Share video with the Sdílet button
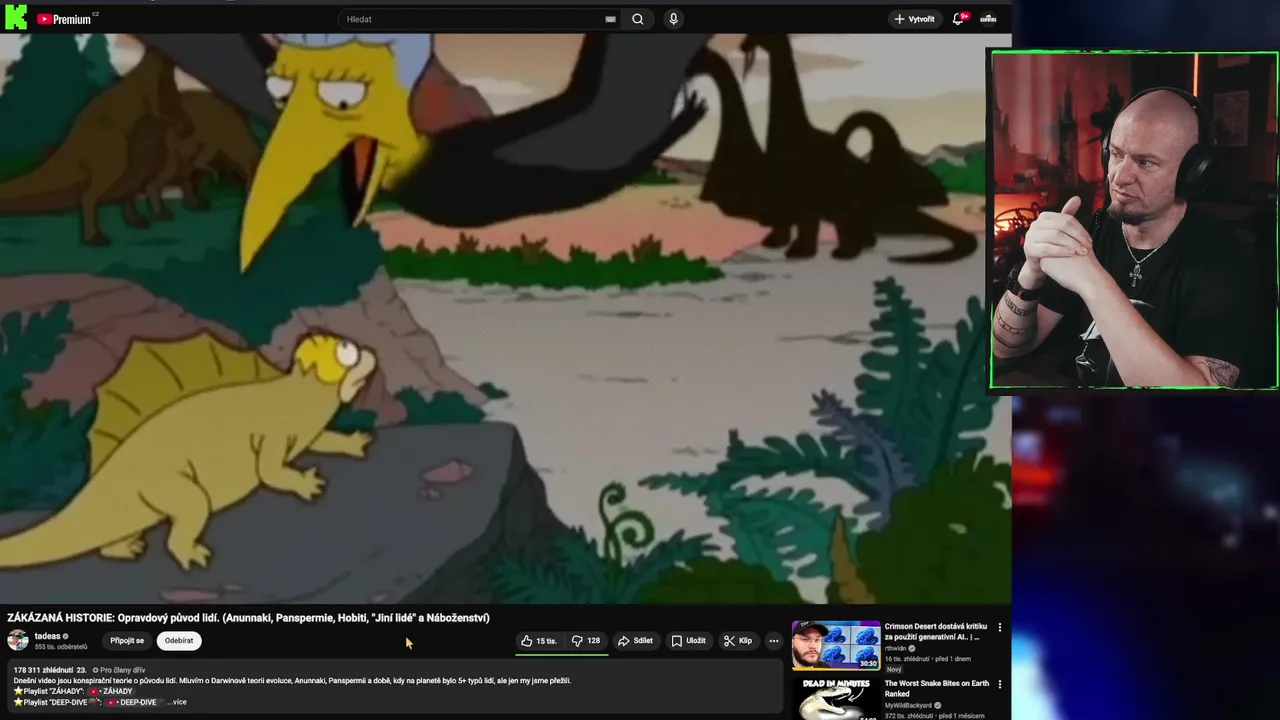This screenshot has height=720, width=1280. (x=635, y=641)
